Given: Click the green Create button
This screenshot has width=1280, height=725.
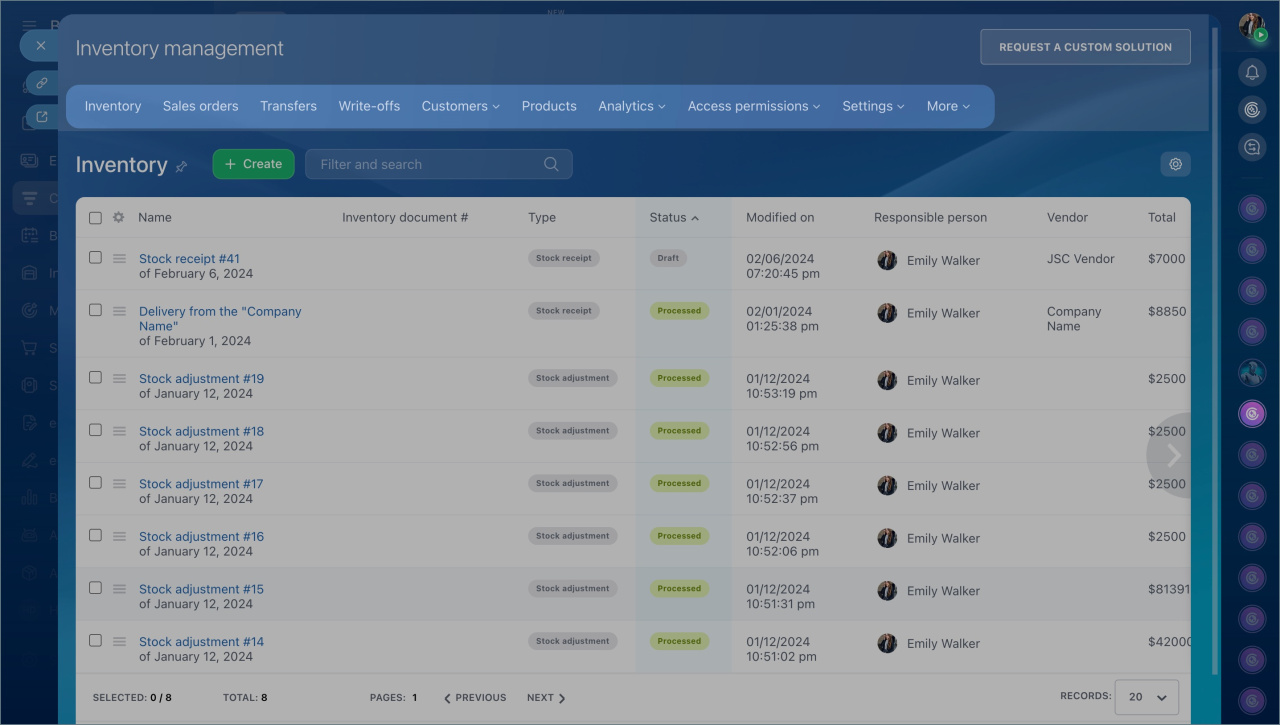Looking at the screenshot, I should 253,164.
